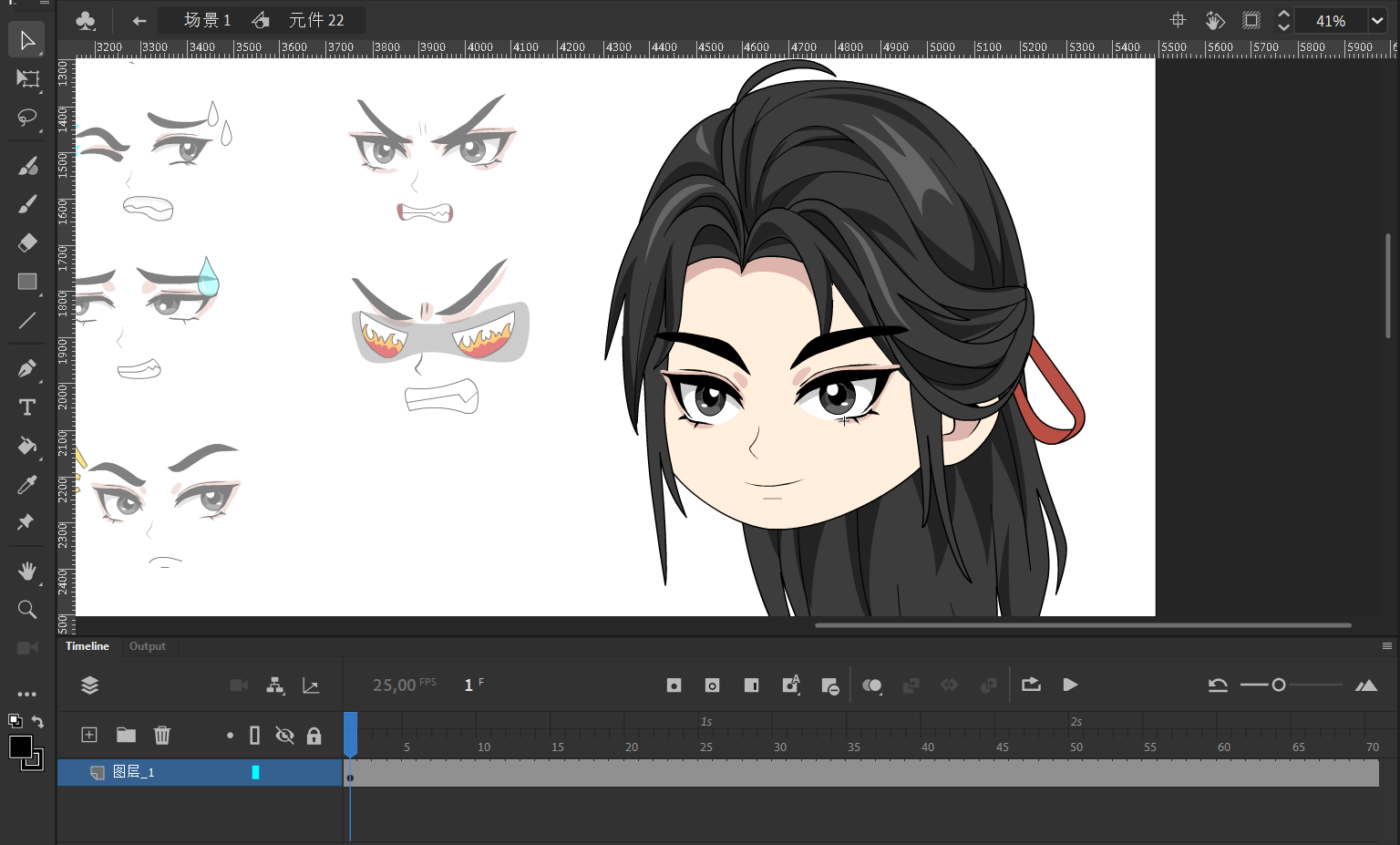
Task: Play the timeline animation
Action: pyautogui.click(x=1070, y=685)
